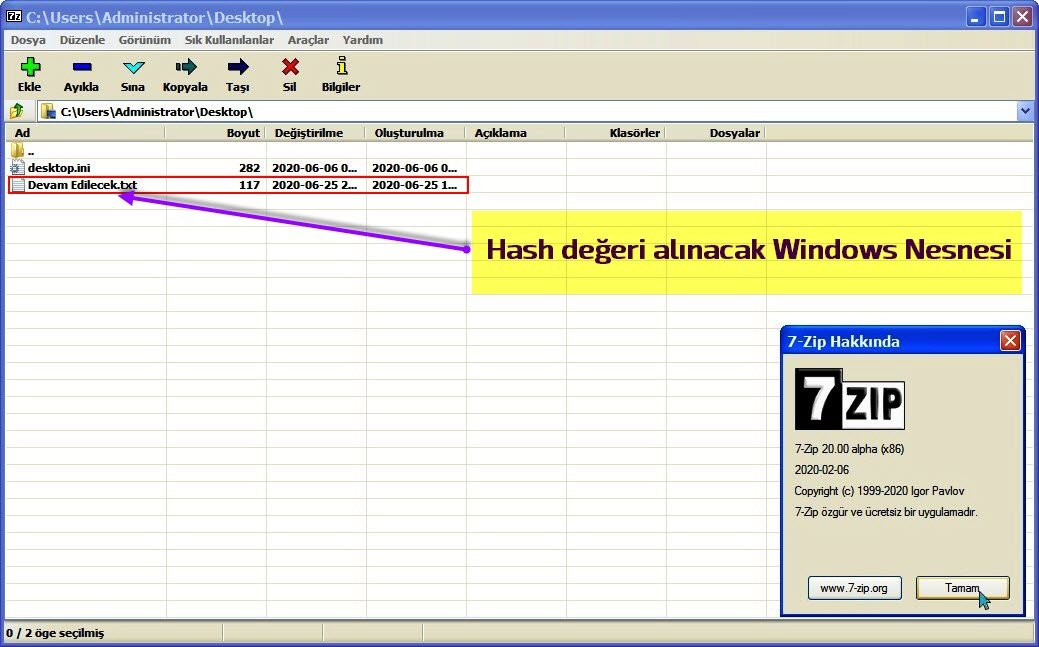The height and width of the screenshot is (647, 1039).
Task: Click the 7-ZIP logo in the about dialog
Action: (x=849, y=399)
